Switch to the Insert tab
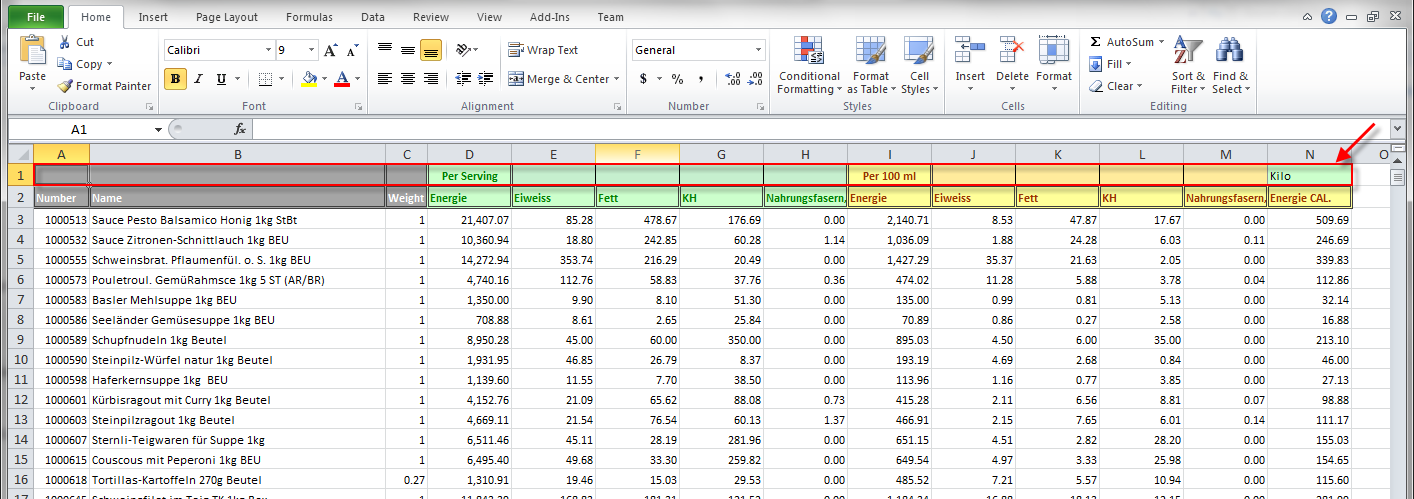Image resolution: width=1414 pixels, height=499 pixels. pyautogui.click(x=153, y=17)
